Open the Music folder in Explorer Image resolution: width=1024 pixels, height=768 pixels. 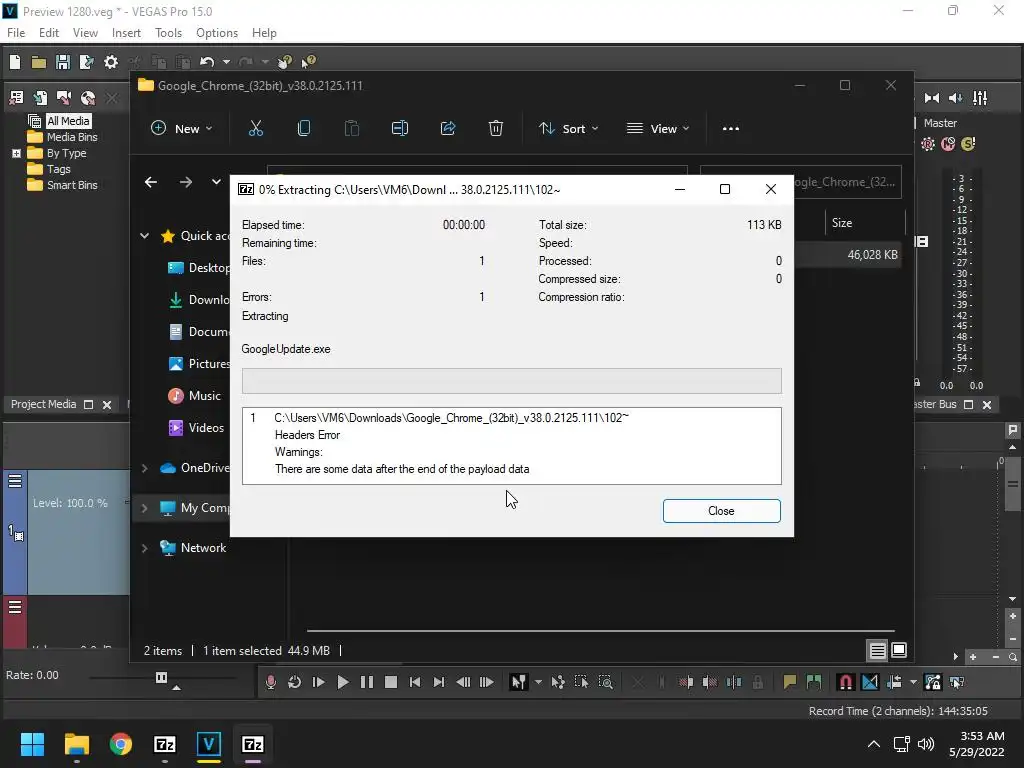196,396
